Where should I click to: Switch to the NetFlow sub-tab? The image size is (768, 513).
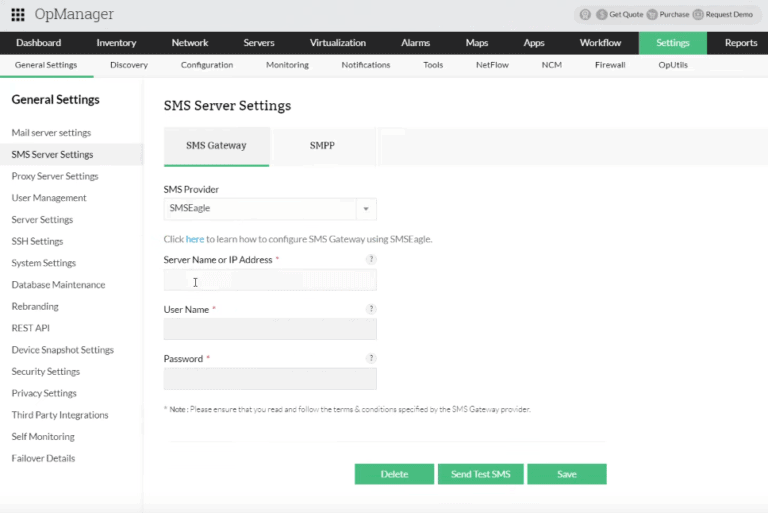[x=492, y=65]
